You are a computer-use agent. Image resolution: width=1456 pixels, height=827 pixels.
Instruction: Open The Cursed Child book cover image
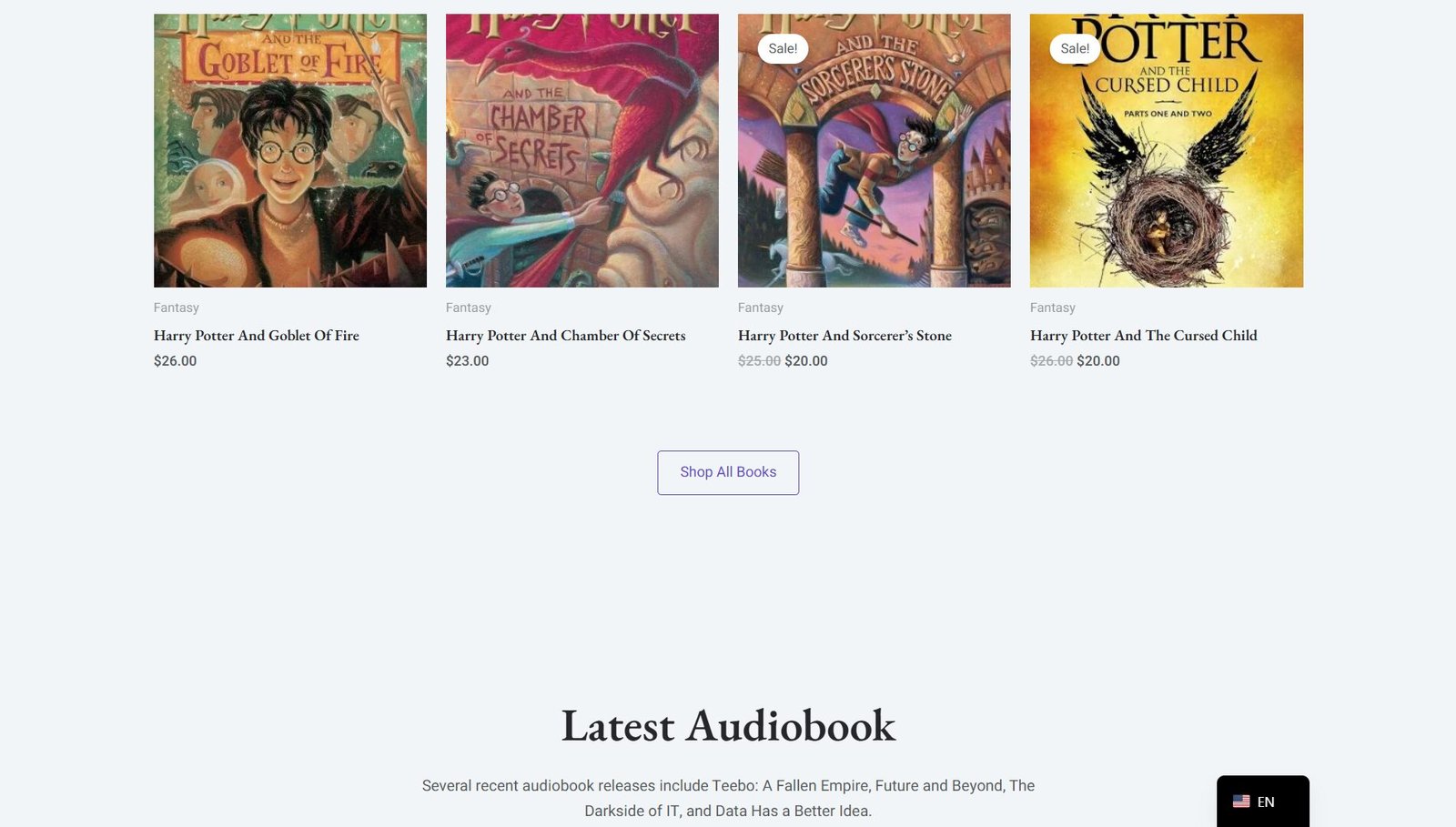coord(1167,150)
